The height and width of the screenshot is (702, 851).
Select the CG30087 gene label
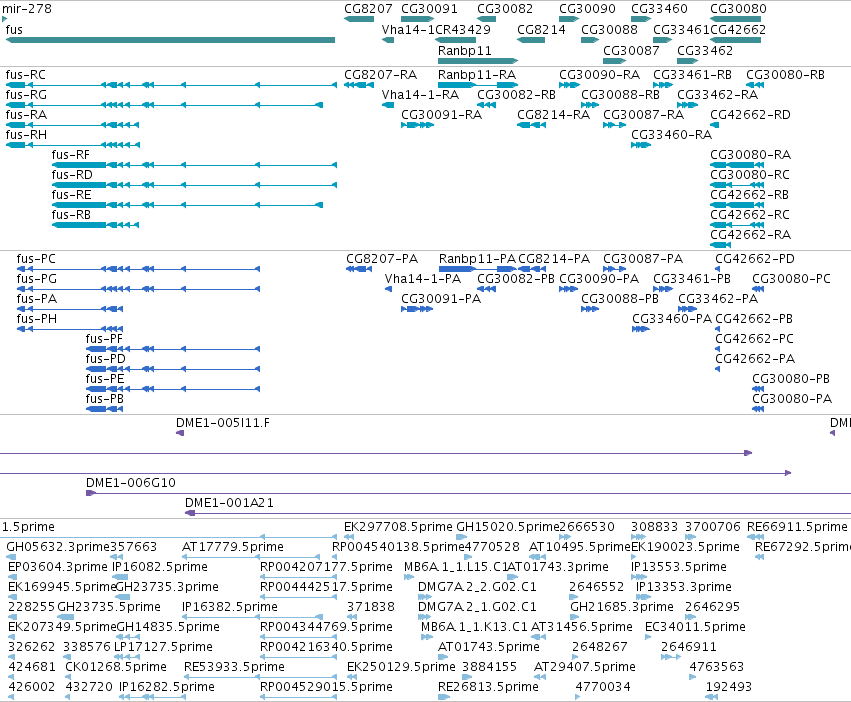631,50
